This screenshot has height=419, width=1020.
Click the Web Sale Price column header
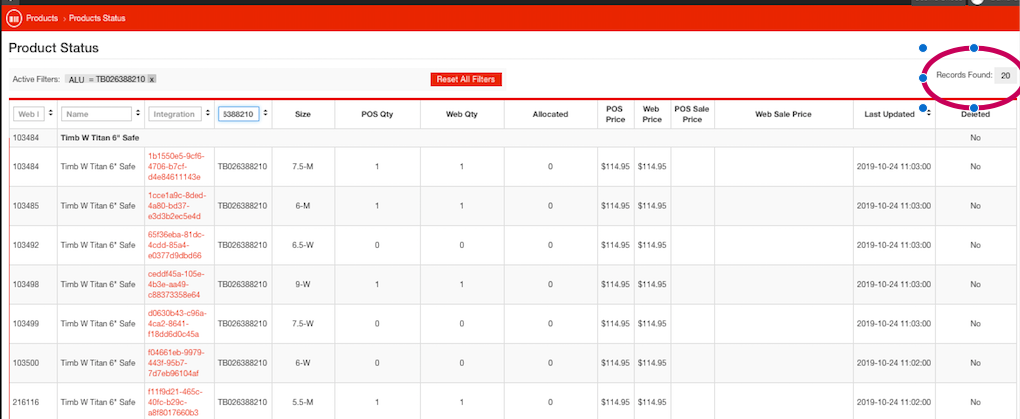pyautogui.click(x=783, y=115)
